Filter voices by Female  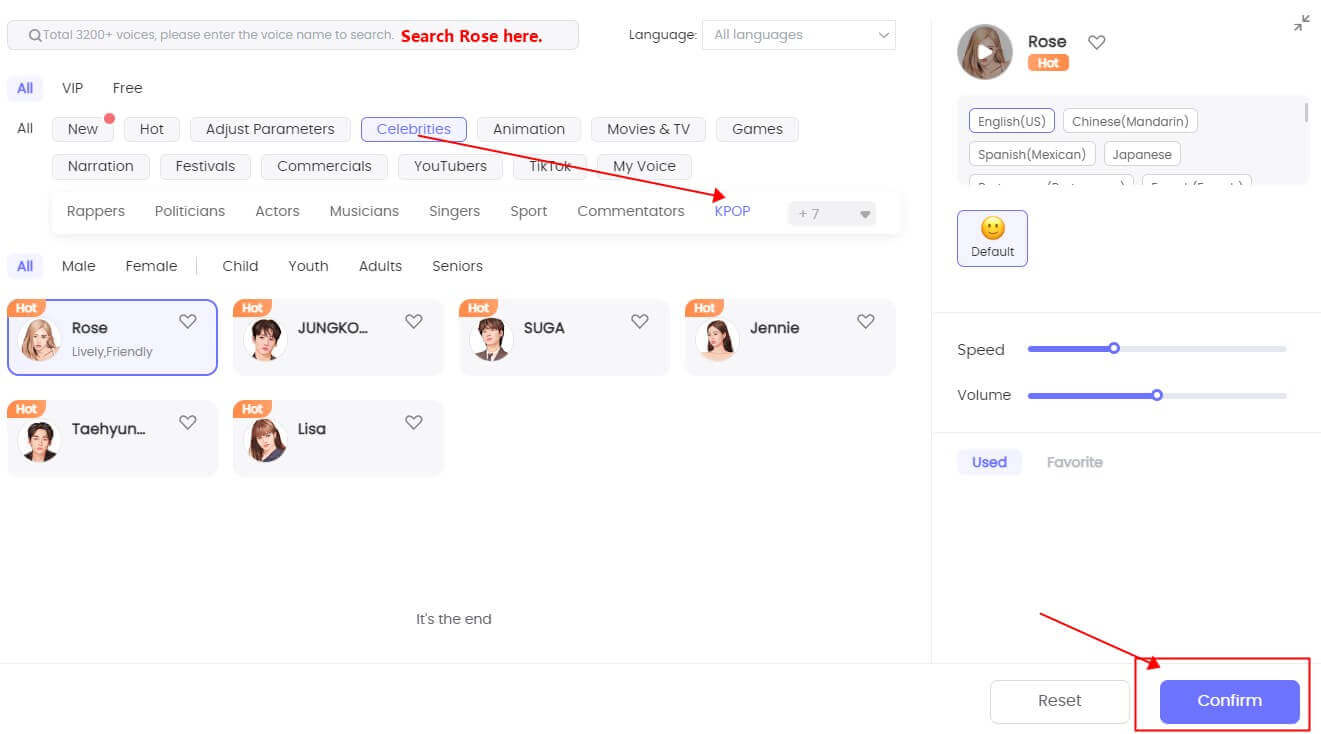151,266
